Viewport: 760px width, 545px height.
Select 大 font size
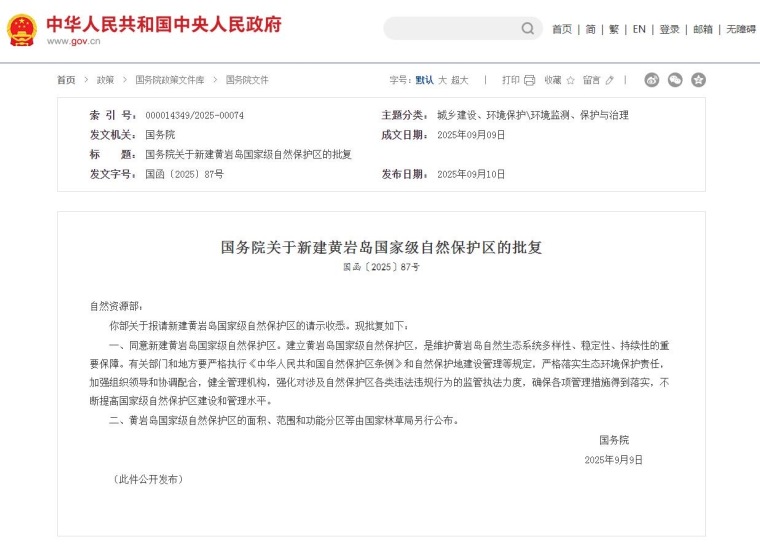(442, 80)
